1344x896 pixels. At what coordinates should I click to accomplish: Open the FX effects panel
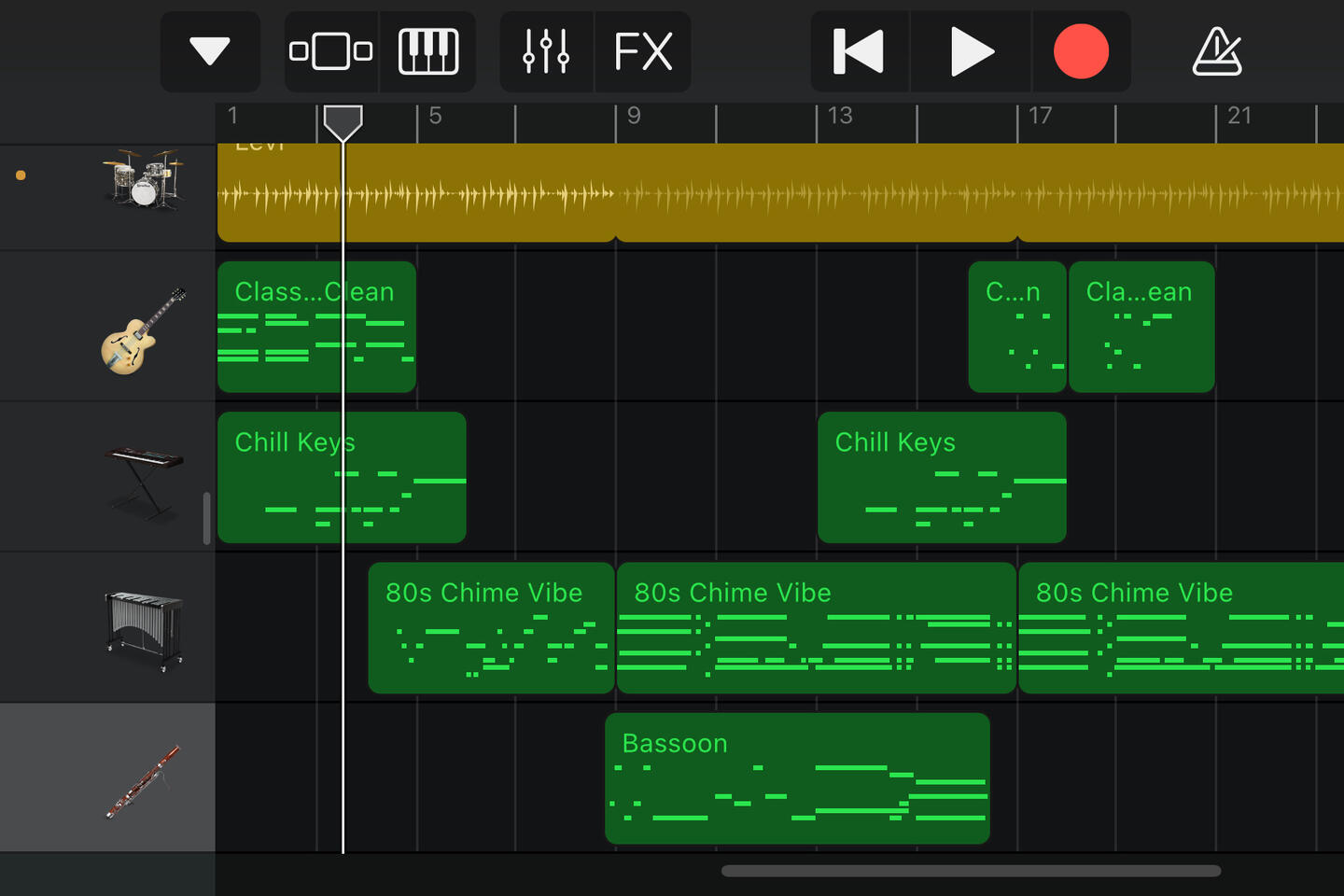643,51
